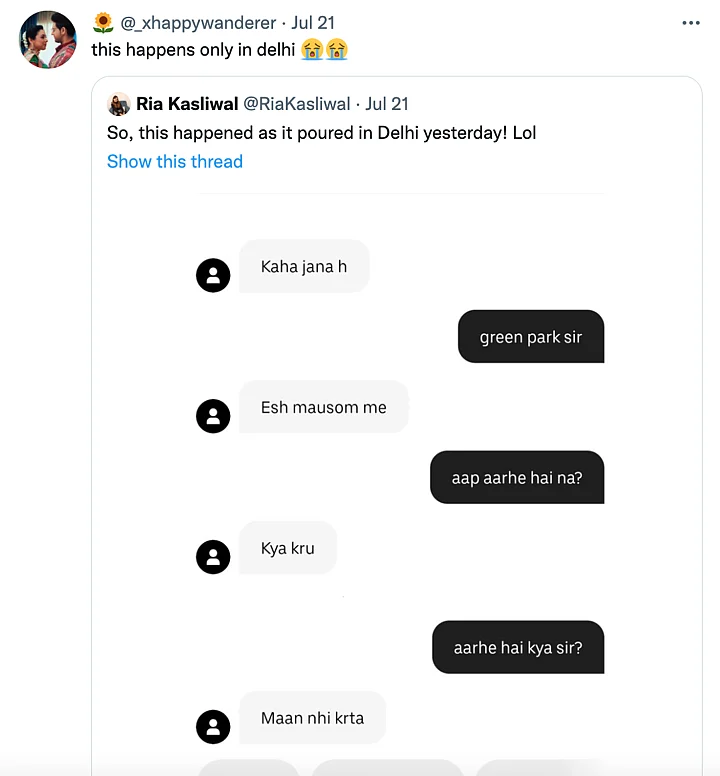This screenshot has height=776, width=720.
Task: Click the sender avatar beside 'Kya kru'
Action: click(x=213, y=556)
